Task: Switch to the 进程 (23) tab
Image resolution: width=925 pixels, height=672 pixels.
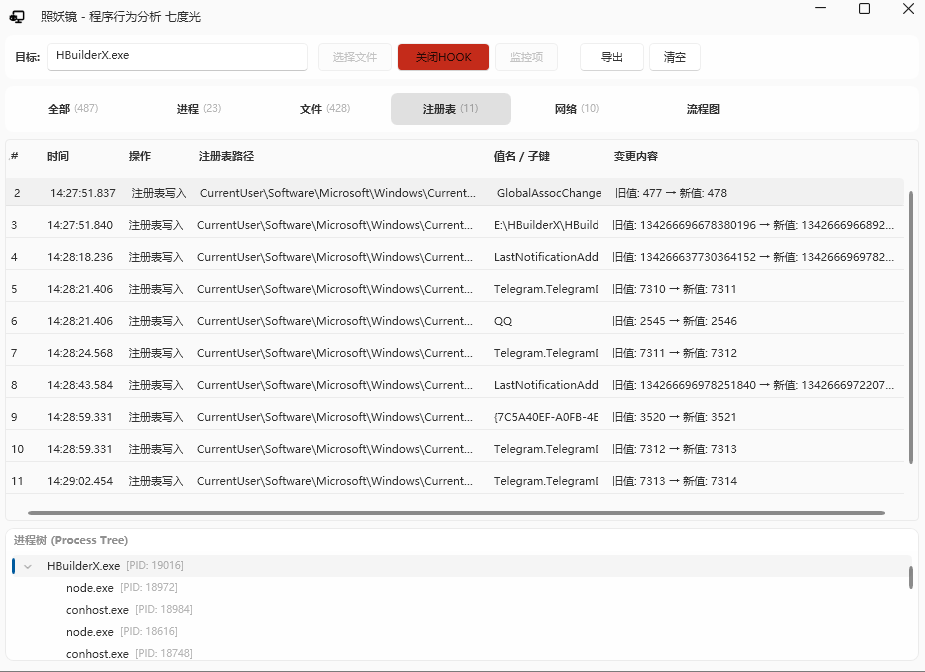Action: 199,109
